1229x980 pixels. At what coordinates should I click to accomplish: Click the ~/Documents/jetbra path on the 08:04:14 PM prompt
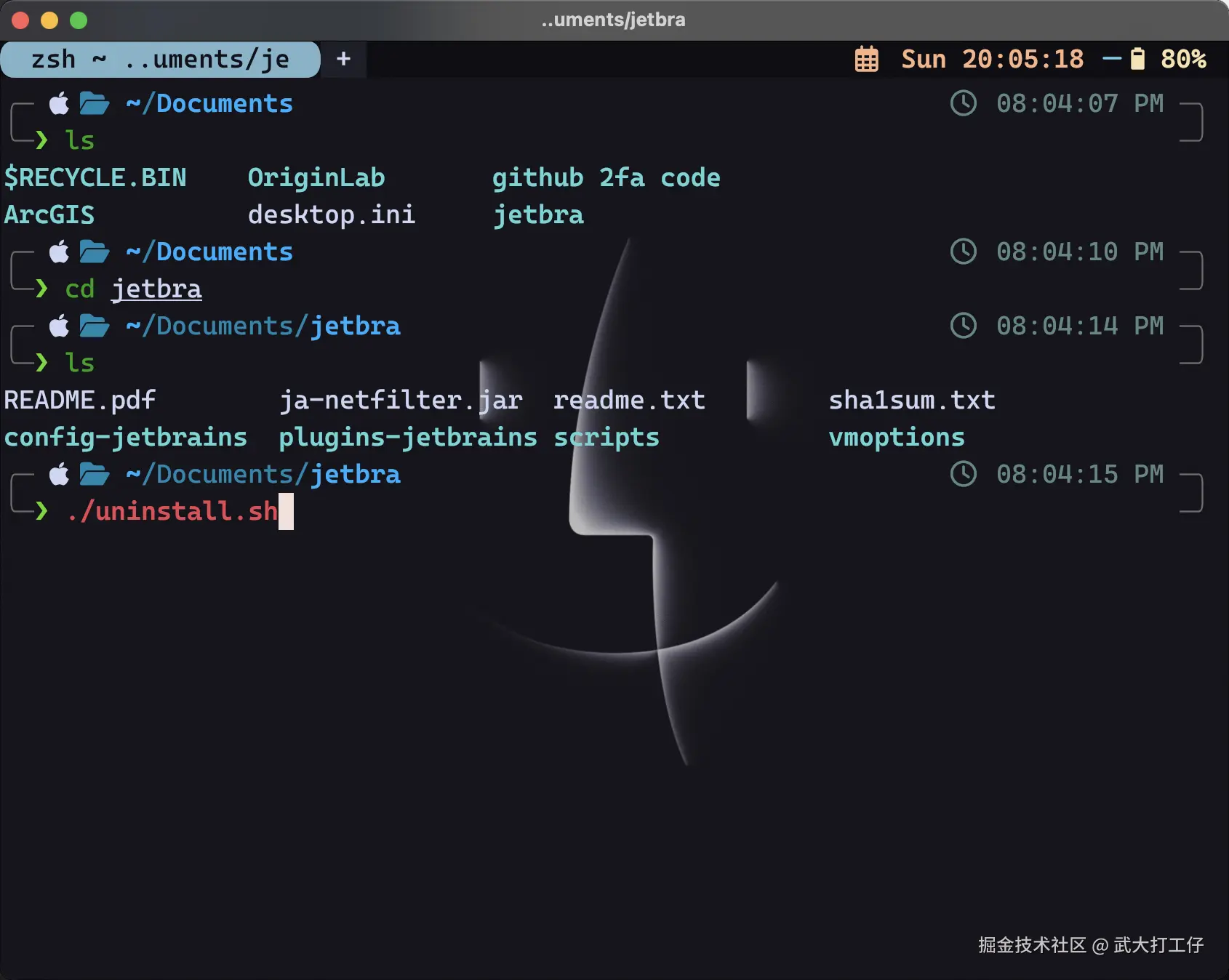click(x=263, y=326)
